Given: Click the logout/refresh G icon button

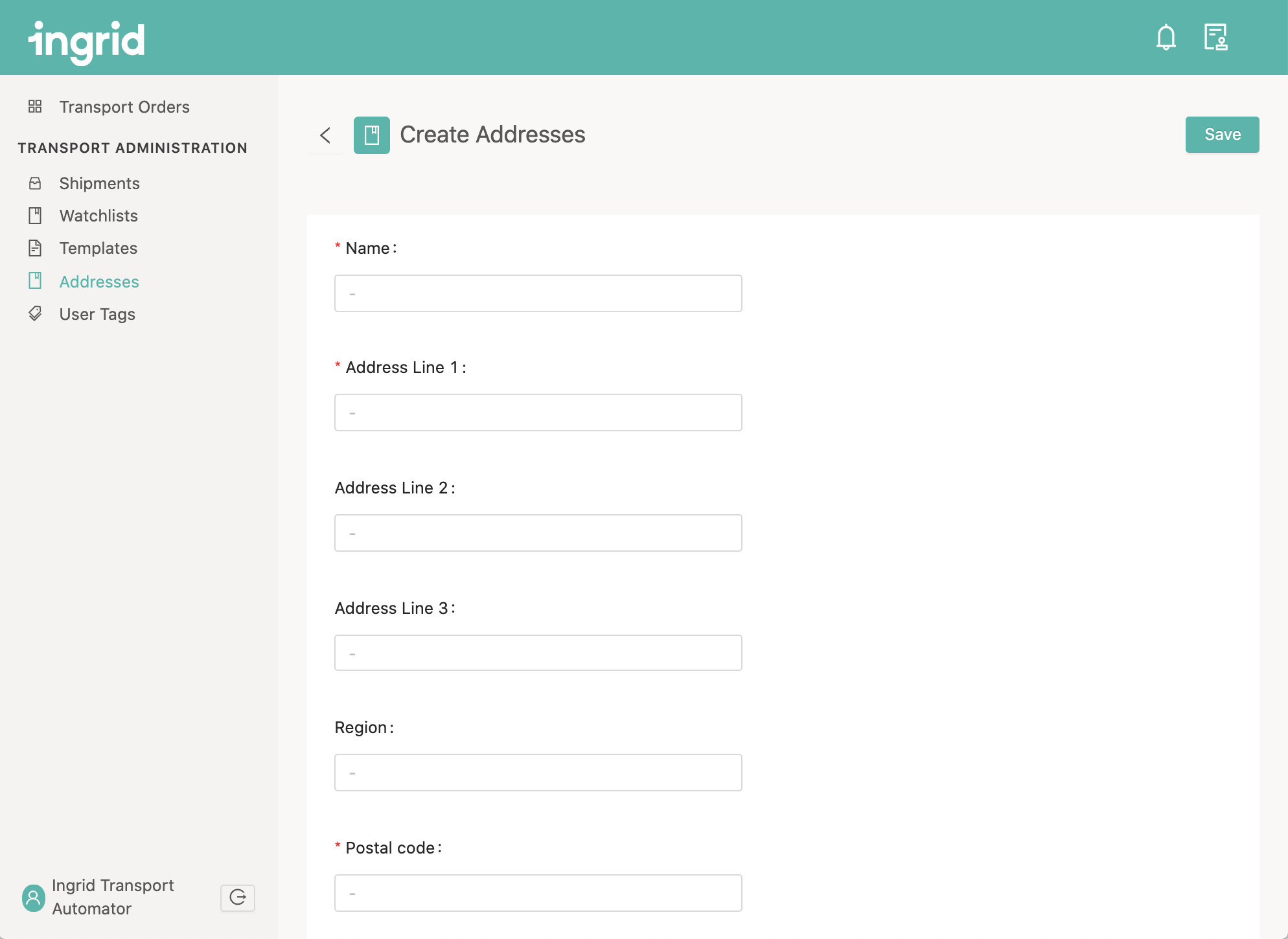Looking at the screenshot, I should (238, 897).
